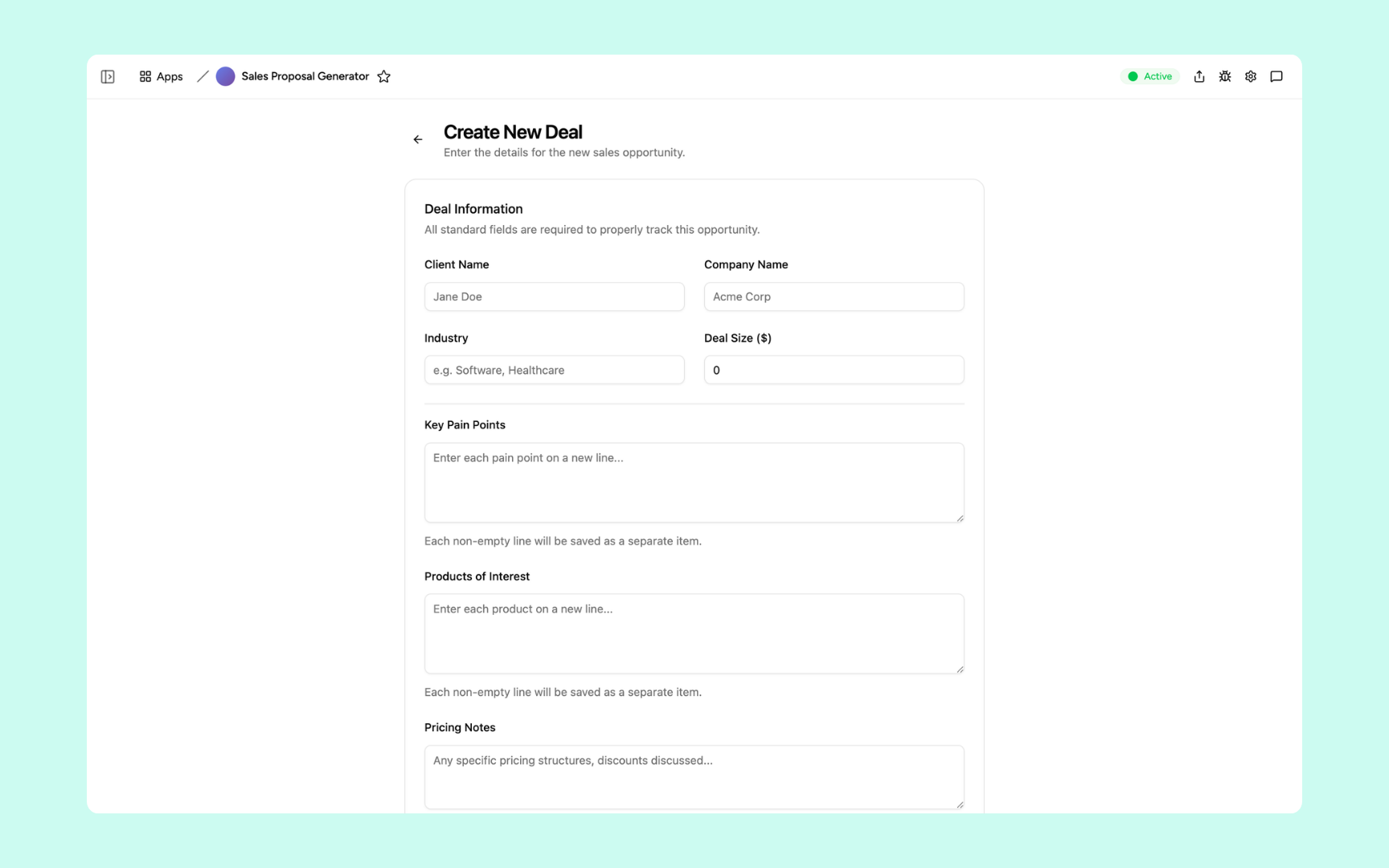Click the Key Pain Points label
Screen dimensions: 1389x868
(465, 425)
